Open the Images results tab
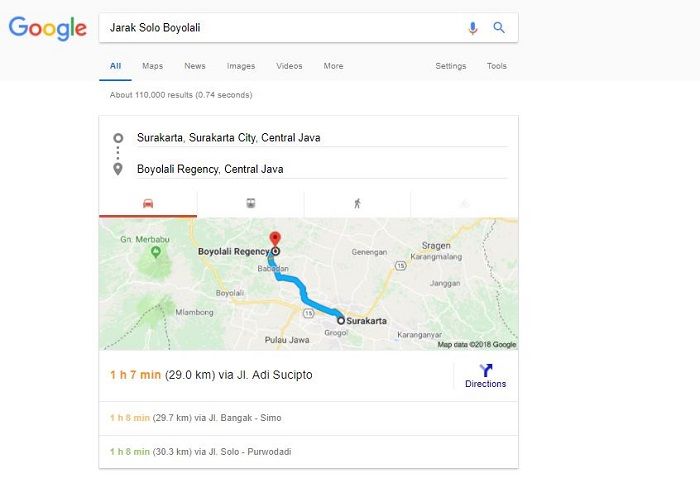 pos(241,66)
